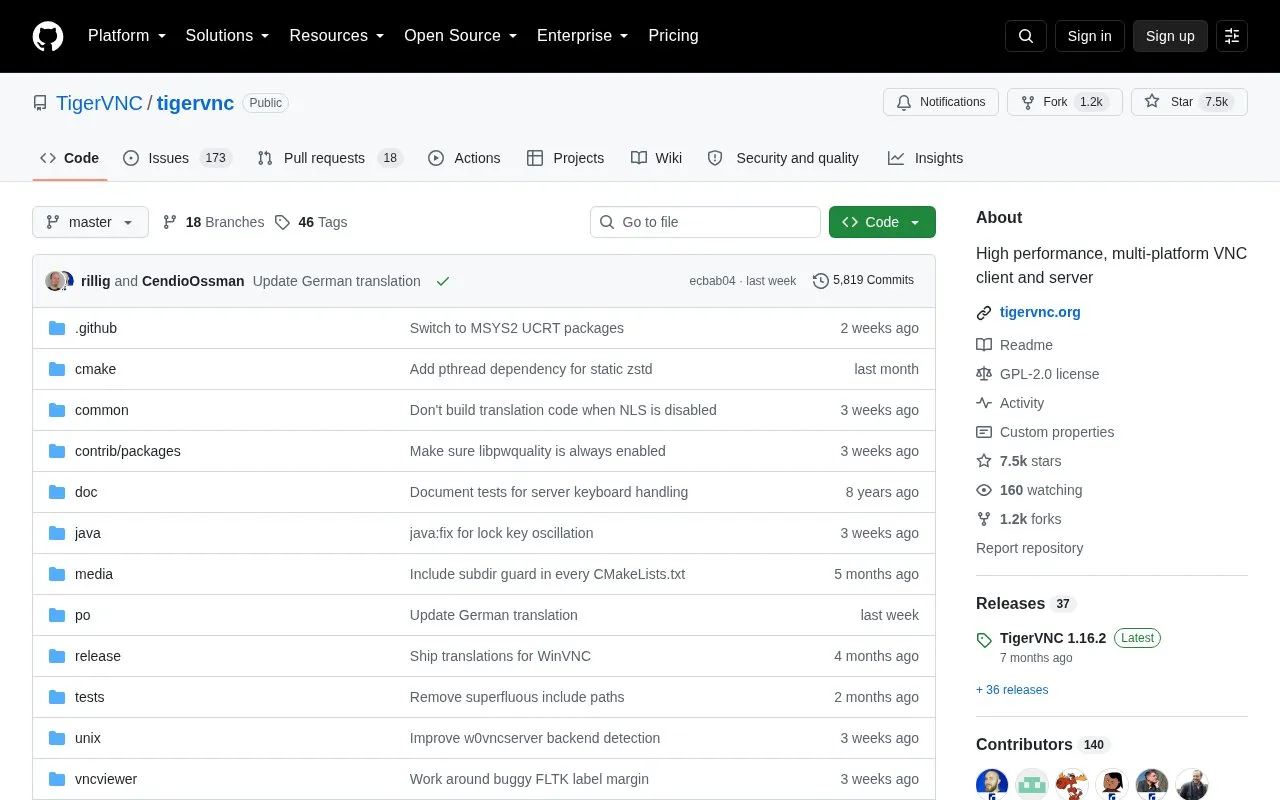
Task: Click the vncviewer folder icon
Action: click(57, 779)
